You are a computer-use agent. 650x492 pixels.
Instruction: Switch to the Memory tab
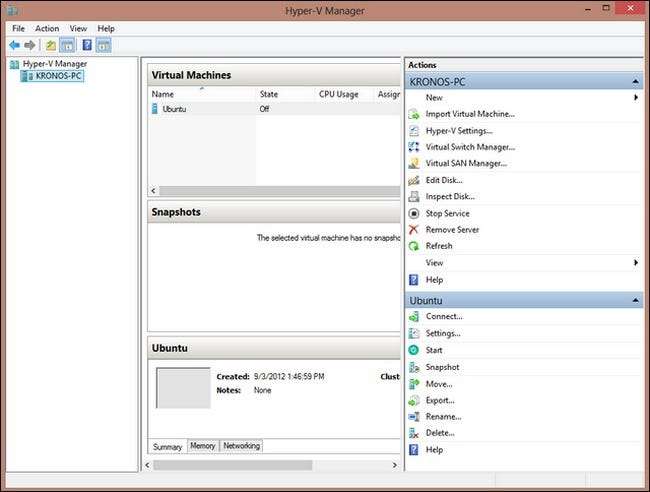click(x=202, y=446)
